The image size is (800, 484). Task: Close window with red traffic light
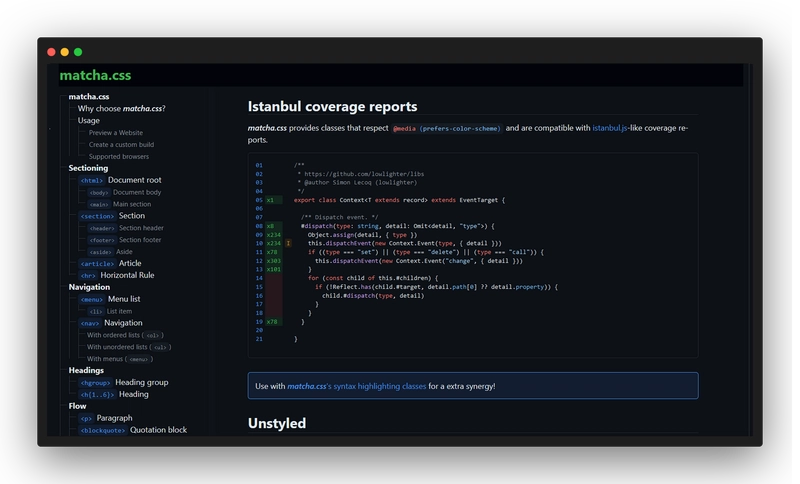(x=51, y=52)
